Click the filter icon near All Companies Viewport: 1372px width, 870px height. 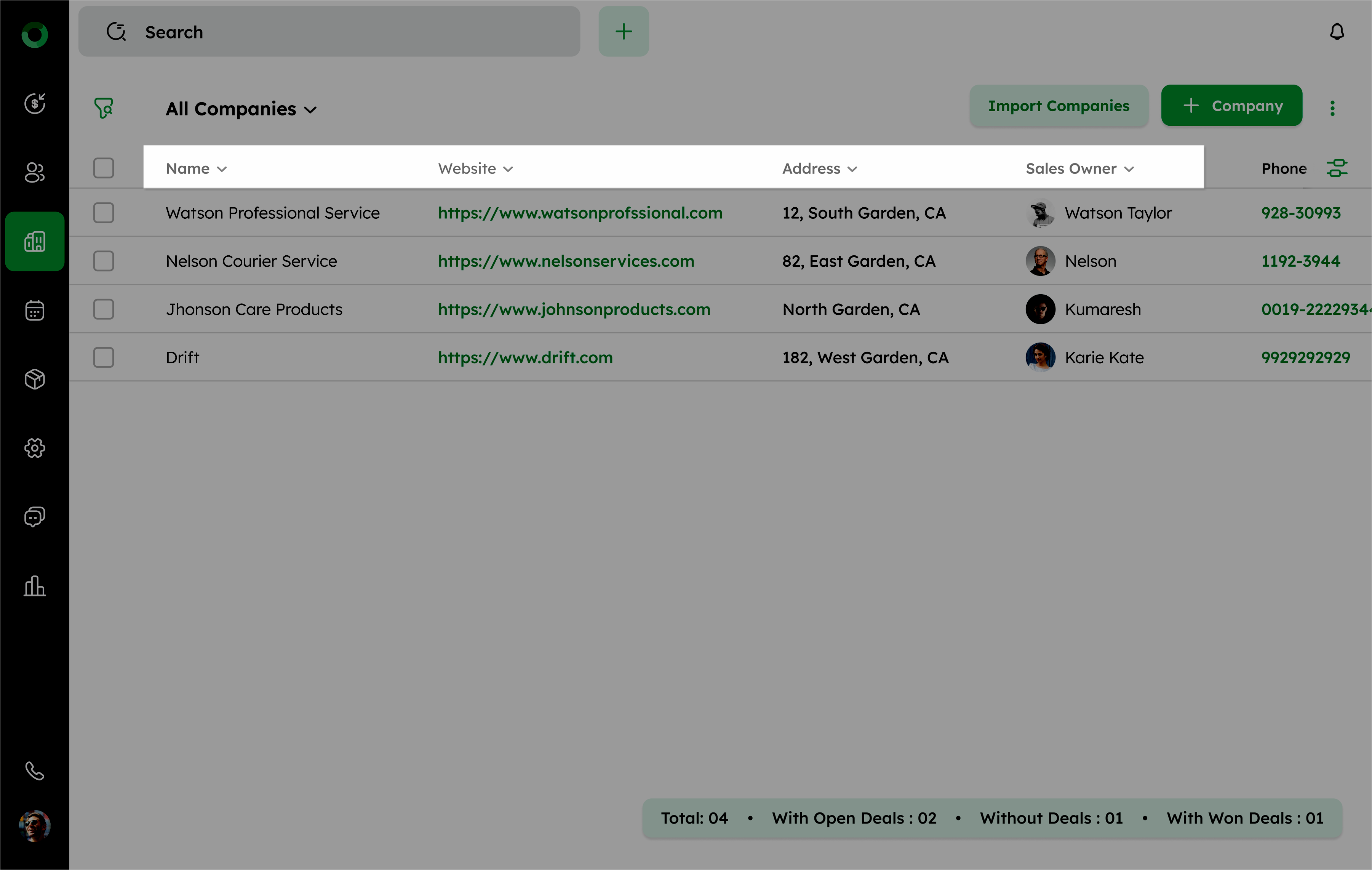click(x=104, y=108)
